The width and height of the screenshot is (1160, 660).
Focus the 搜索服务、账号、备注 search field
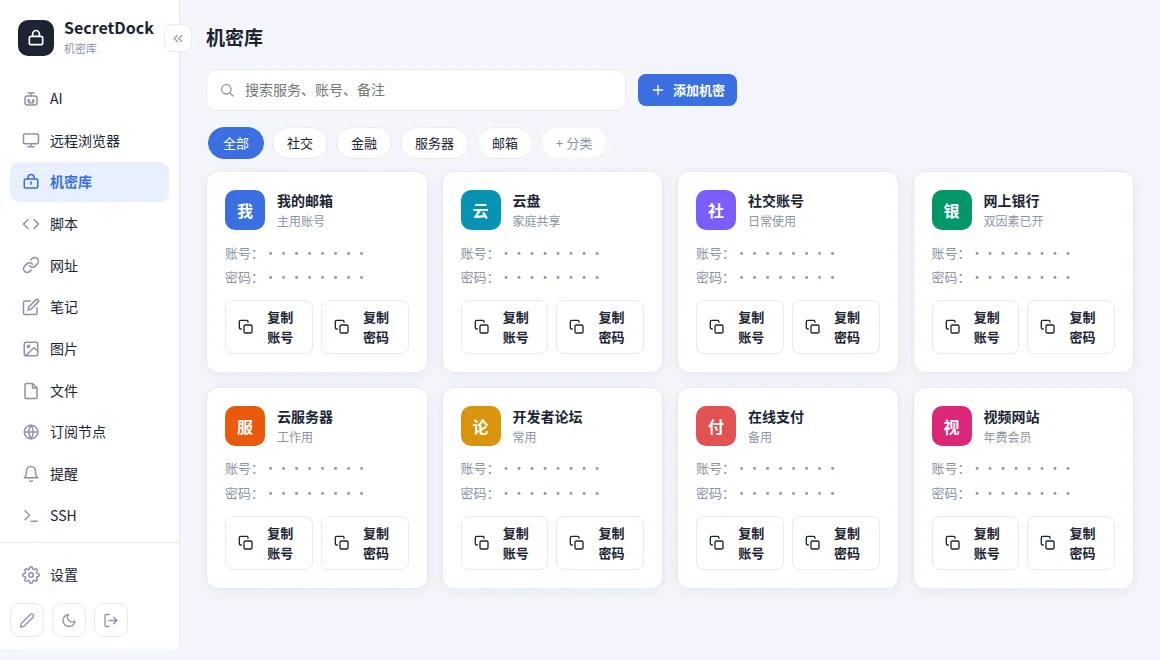[416, 90]
